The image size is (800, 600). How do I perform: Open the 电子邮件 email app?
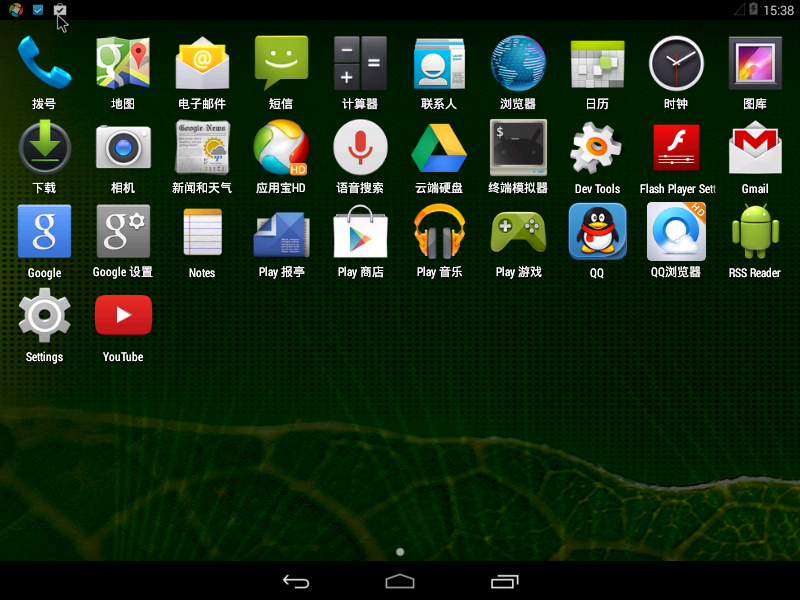(202, 63)
